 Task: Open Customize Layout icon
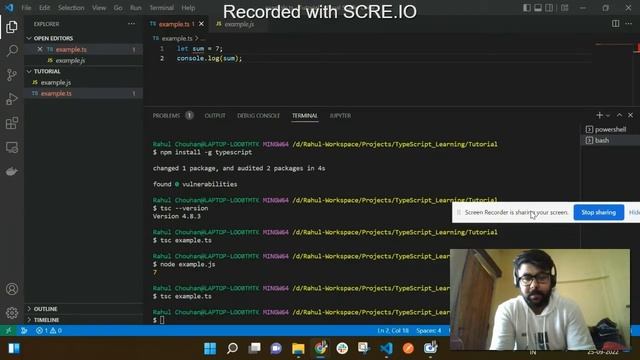(x=564, y=8)
